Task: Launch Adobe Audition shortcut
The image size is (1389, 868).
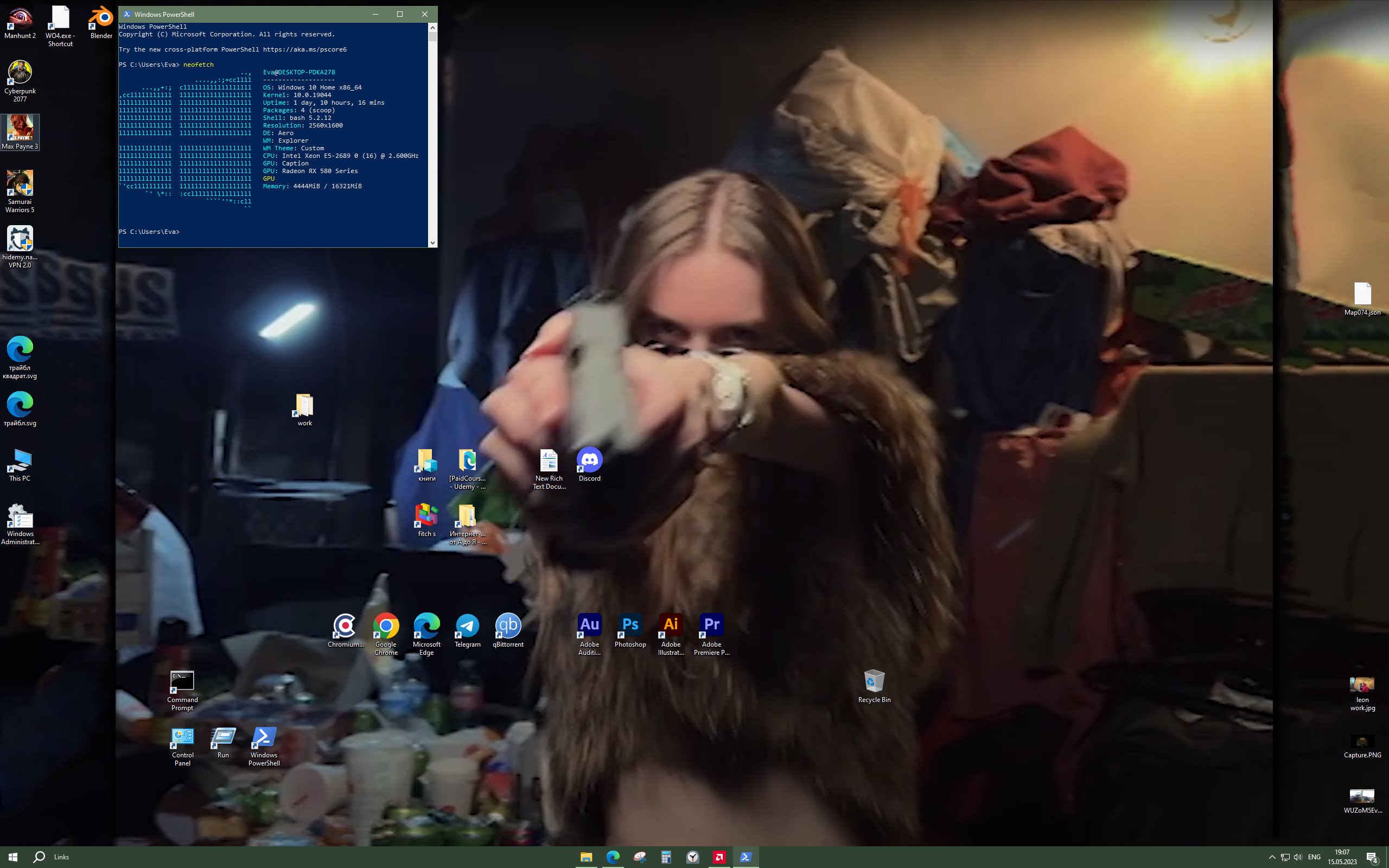Action: click(x=589, y=634)
